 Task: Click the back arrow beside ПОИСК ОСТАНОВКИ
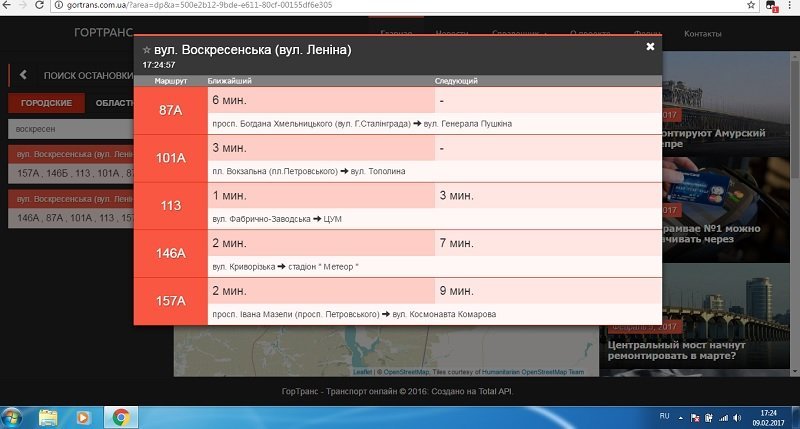tap(23, 74)
